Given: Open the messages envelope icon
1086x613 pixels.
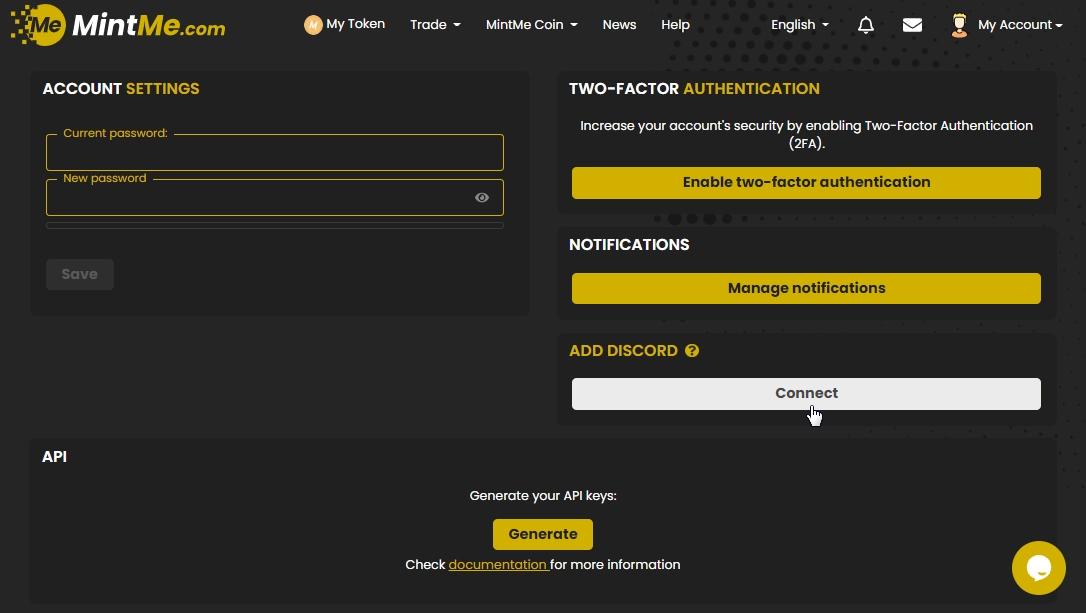Looking at the screenshot, I should pyautogui.click(x=912, y=25).
